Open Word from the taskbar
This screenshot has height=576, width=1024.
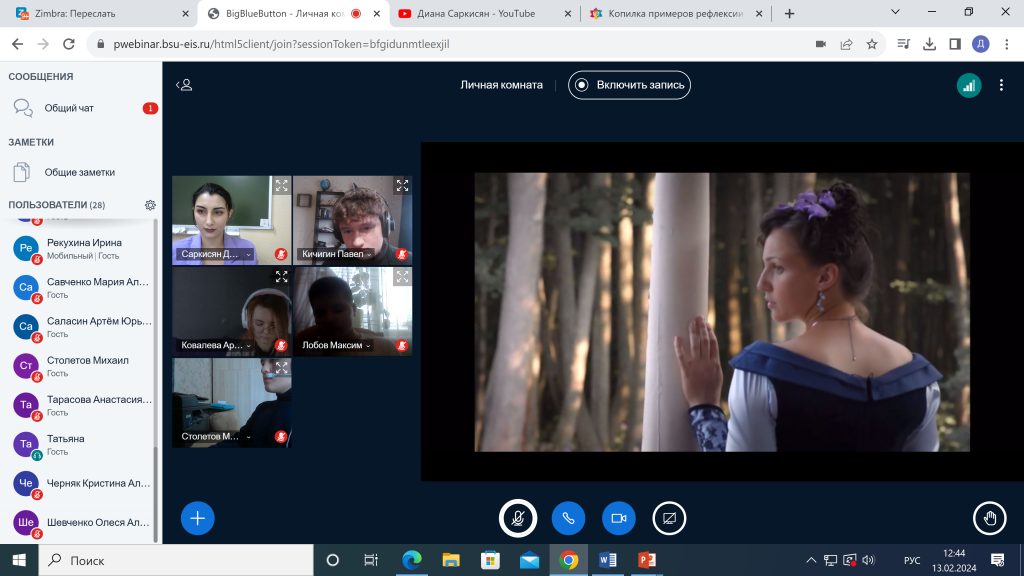(x=607, y=560)
